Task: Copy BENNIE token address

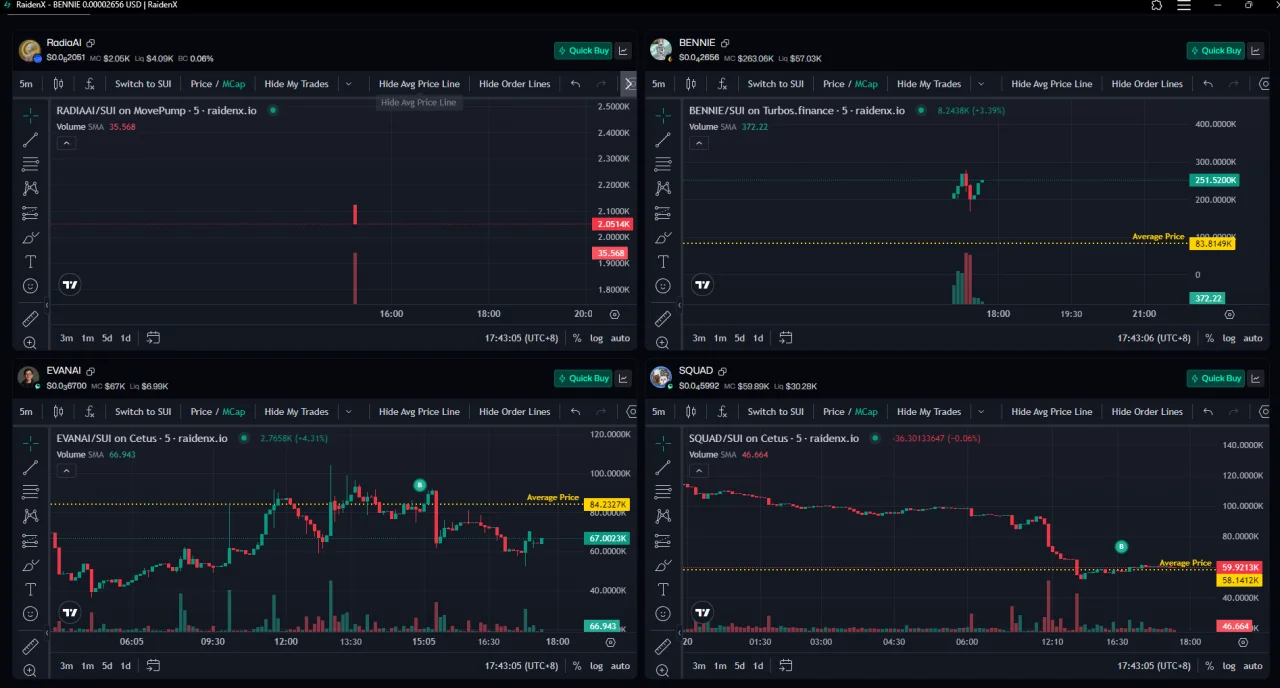Action: (x=725, y=43)
